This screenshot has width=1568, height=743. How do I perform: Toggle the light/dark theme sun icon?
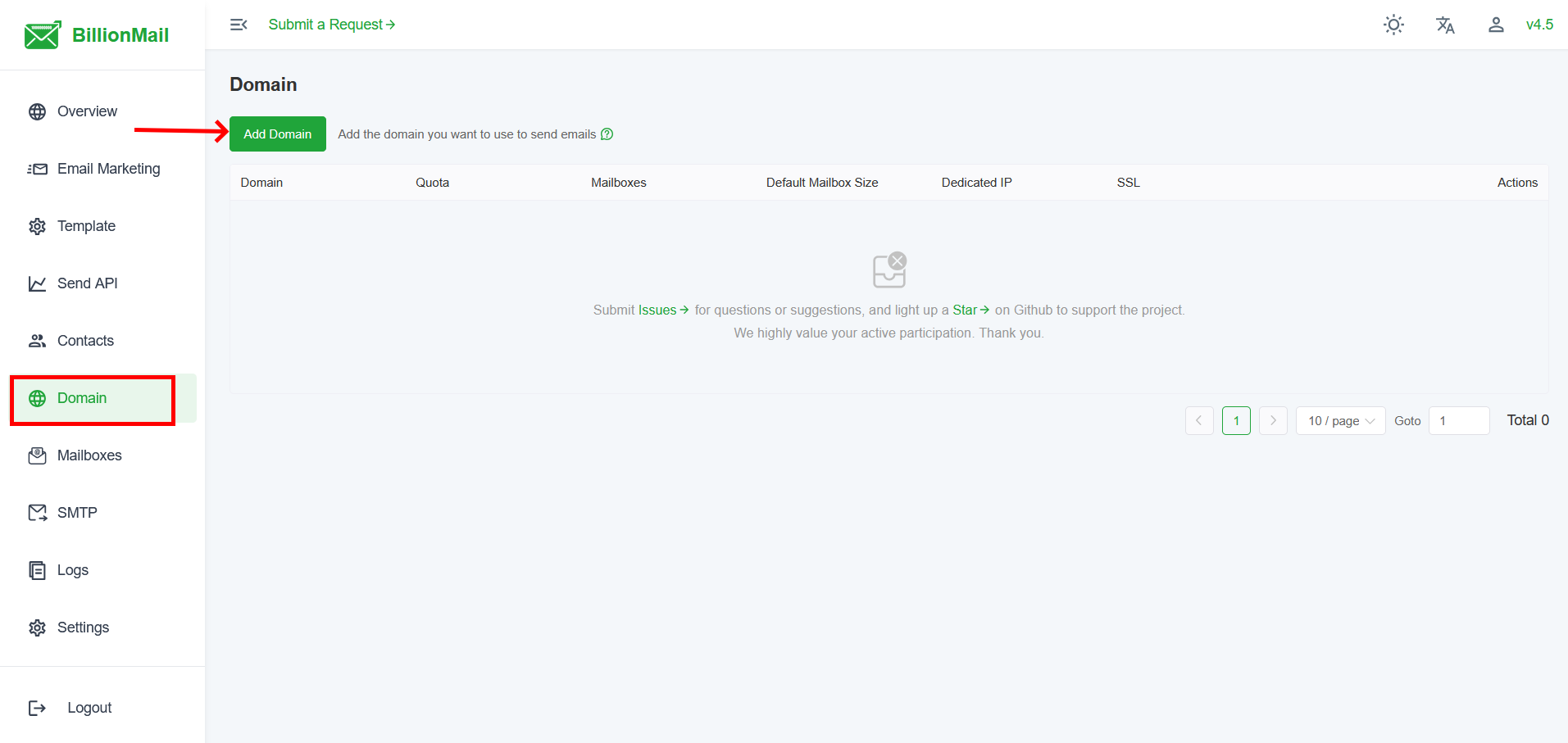click(x=1393, y=25)
